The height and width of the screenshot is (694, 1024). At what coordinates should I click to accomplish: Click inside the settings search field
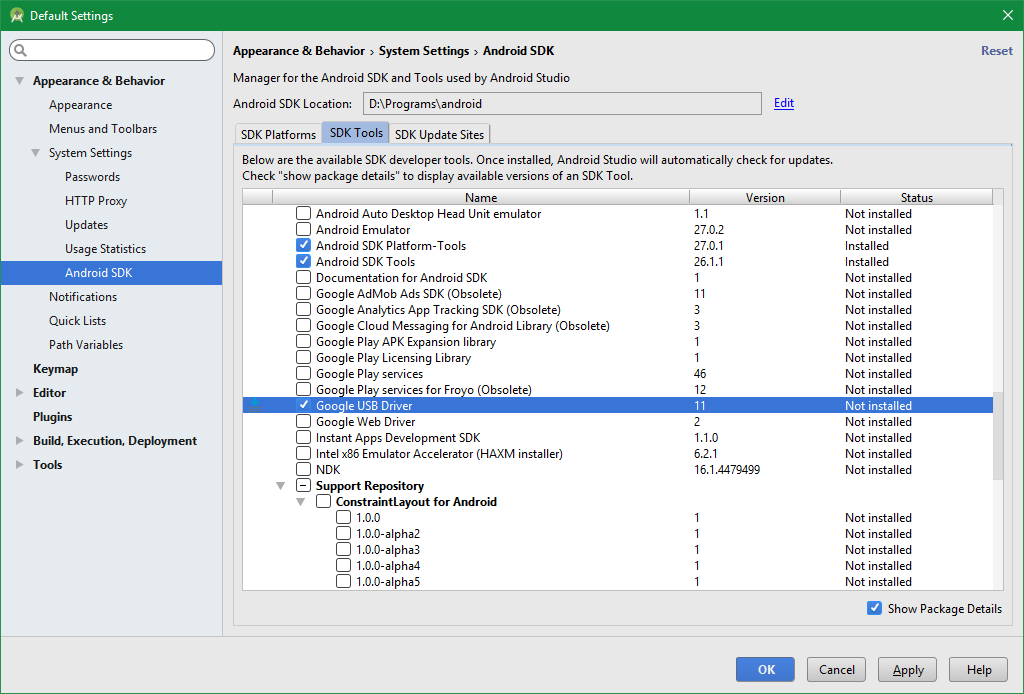tap(112, 50)
